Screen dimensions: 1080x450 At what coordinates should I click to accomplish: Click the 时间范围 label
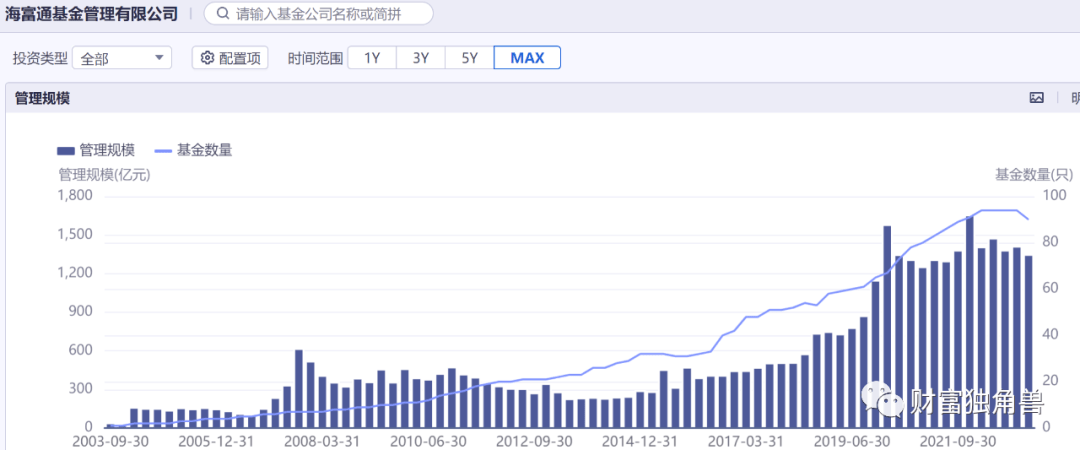tap(315, 59)
